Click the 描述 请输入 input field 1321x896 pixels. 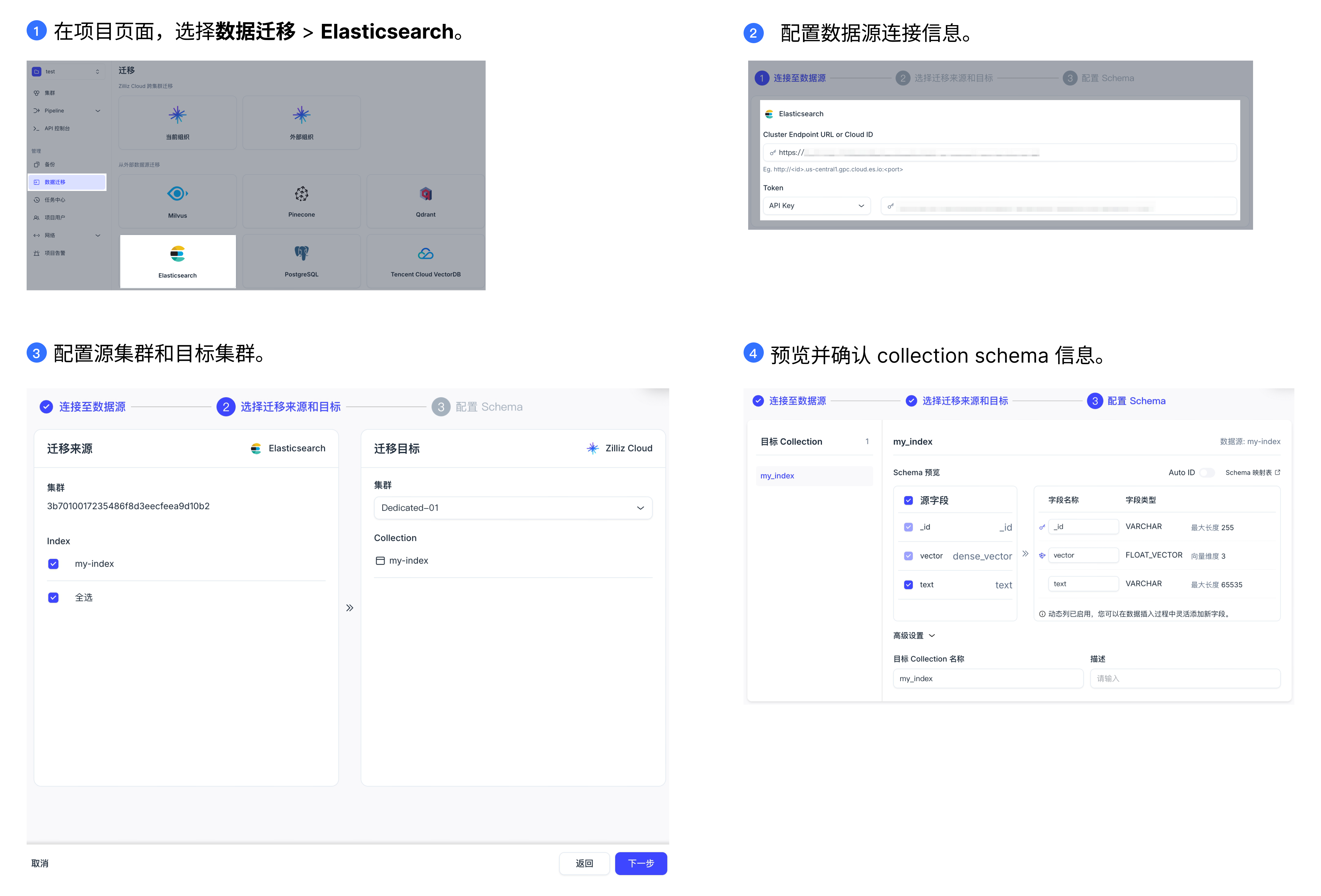click(x=1185, y=679)
